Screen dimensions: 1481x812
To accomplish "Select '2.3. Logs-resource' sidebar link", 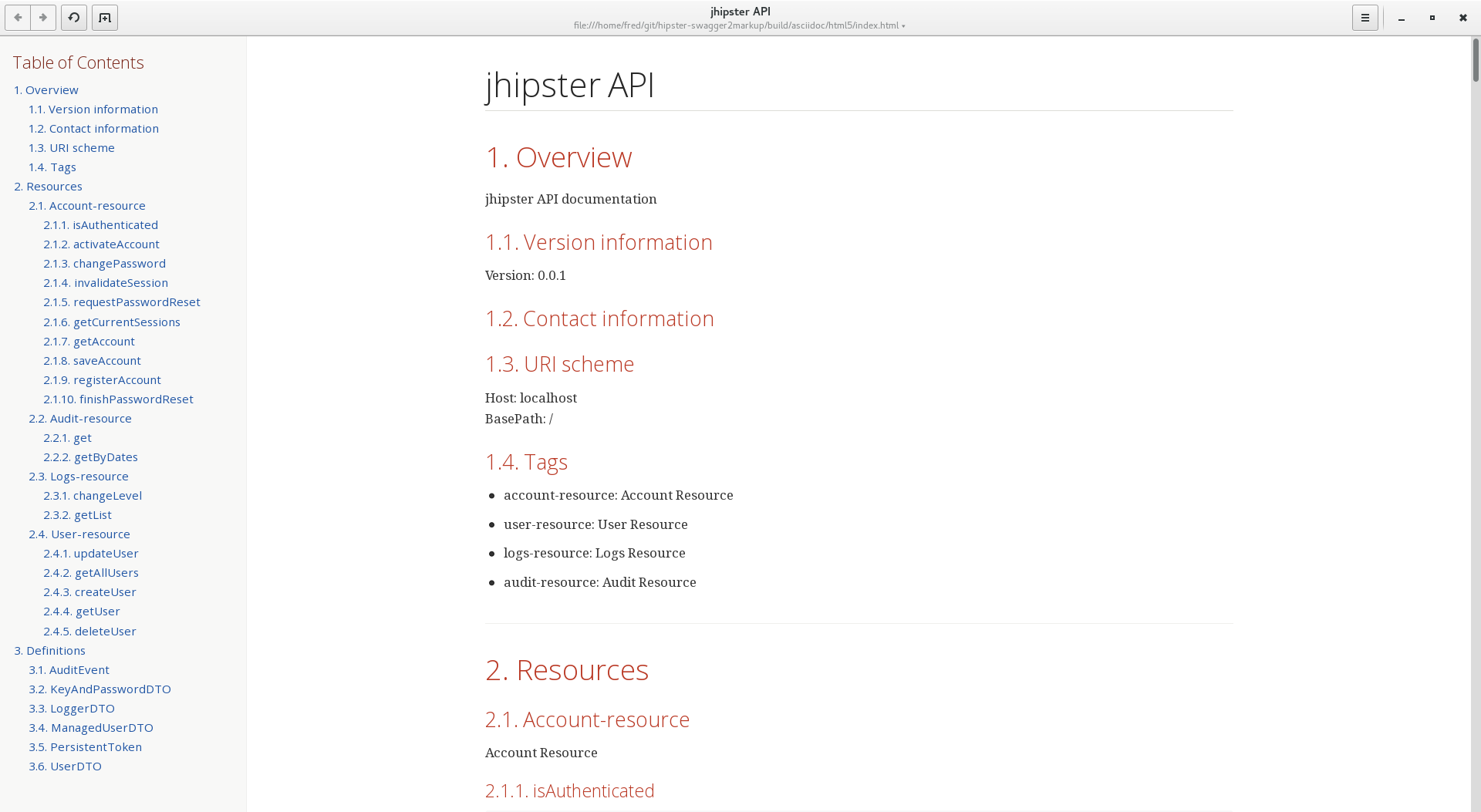I will [79, 476].
